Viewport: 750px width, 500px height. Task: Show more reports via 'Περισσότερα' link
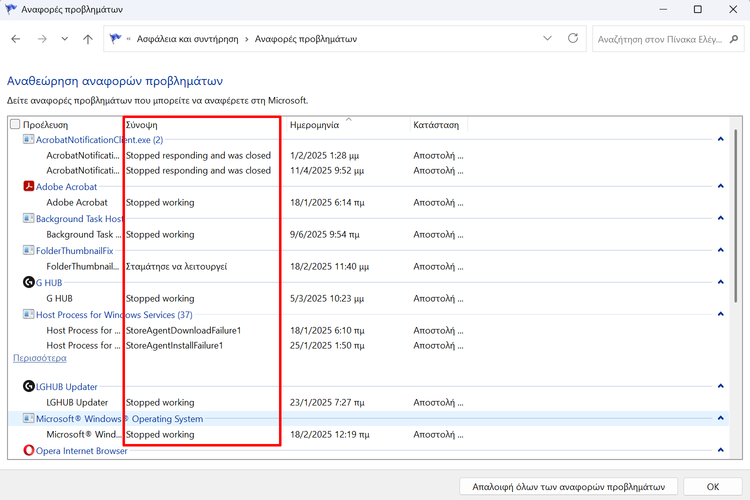tap(40, 358)
